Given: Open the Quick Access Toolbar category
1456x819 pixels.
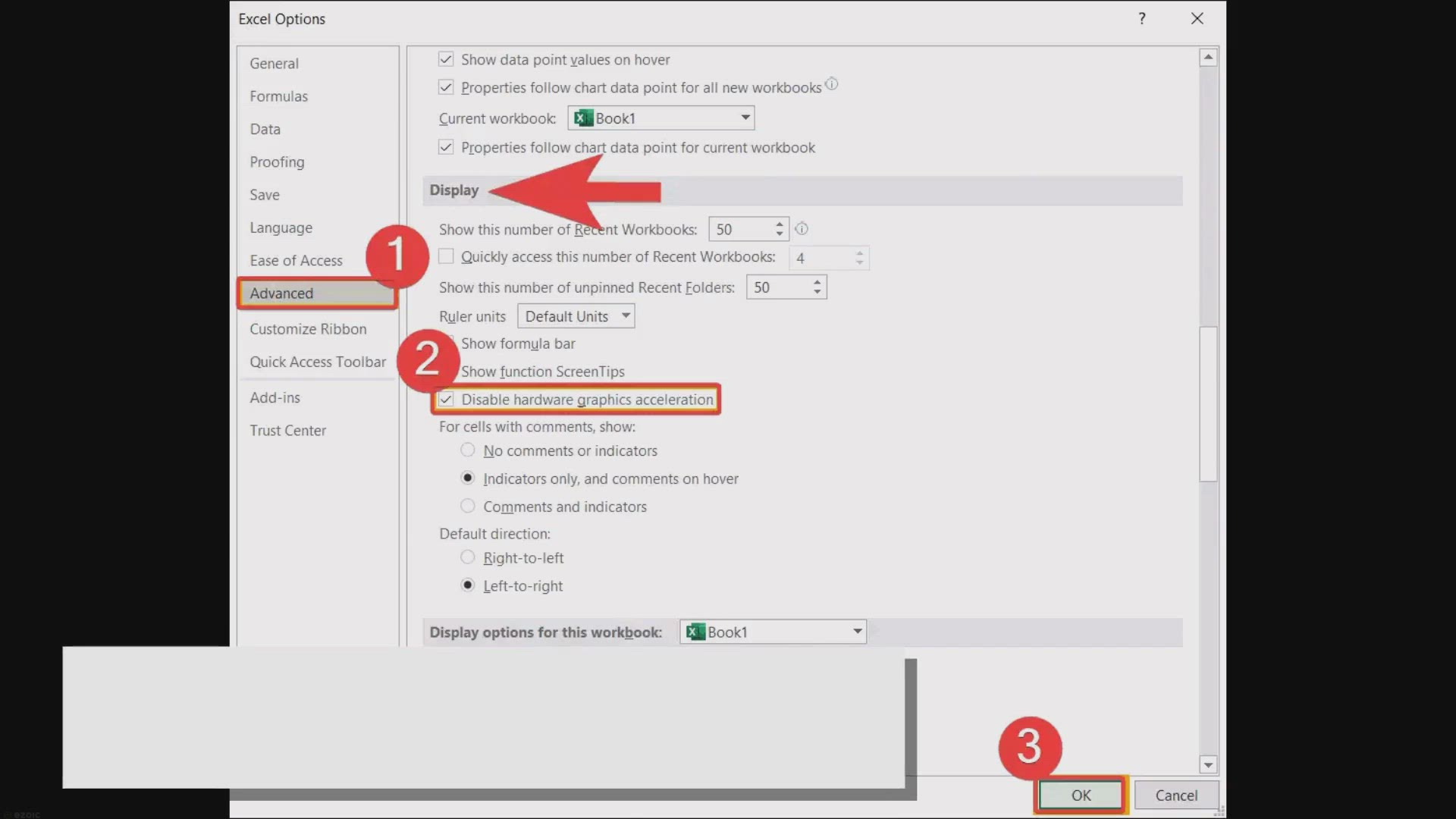Looking at the screenshot, I should [318, 362].
